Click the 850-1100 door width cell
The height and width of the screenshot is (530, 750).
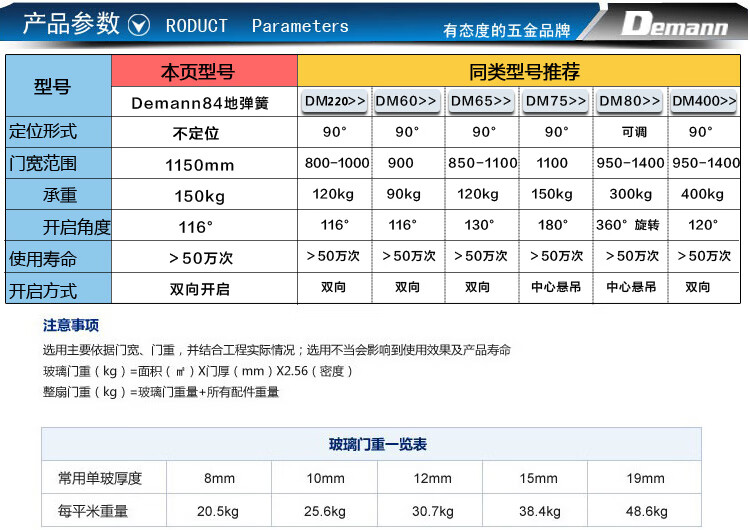coord(482,163)
